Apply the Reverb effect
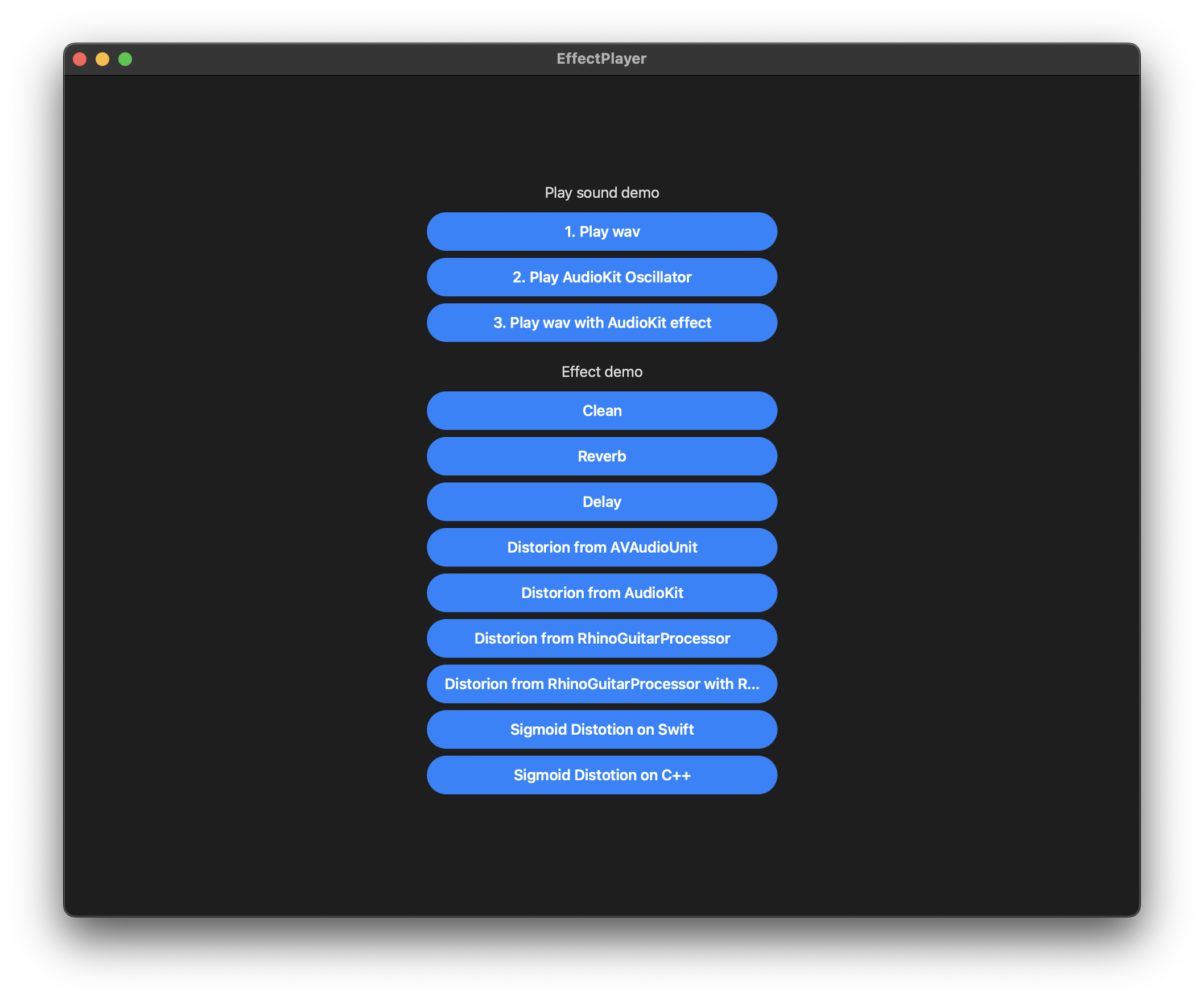Screen dimensions: 1204x1001 tap(602, 456)
